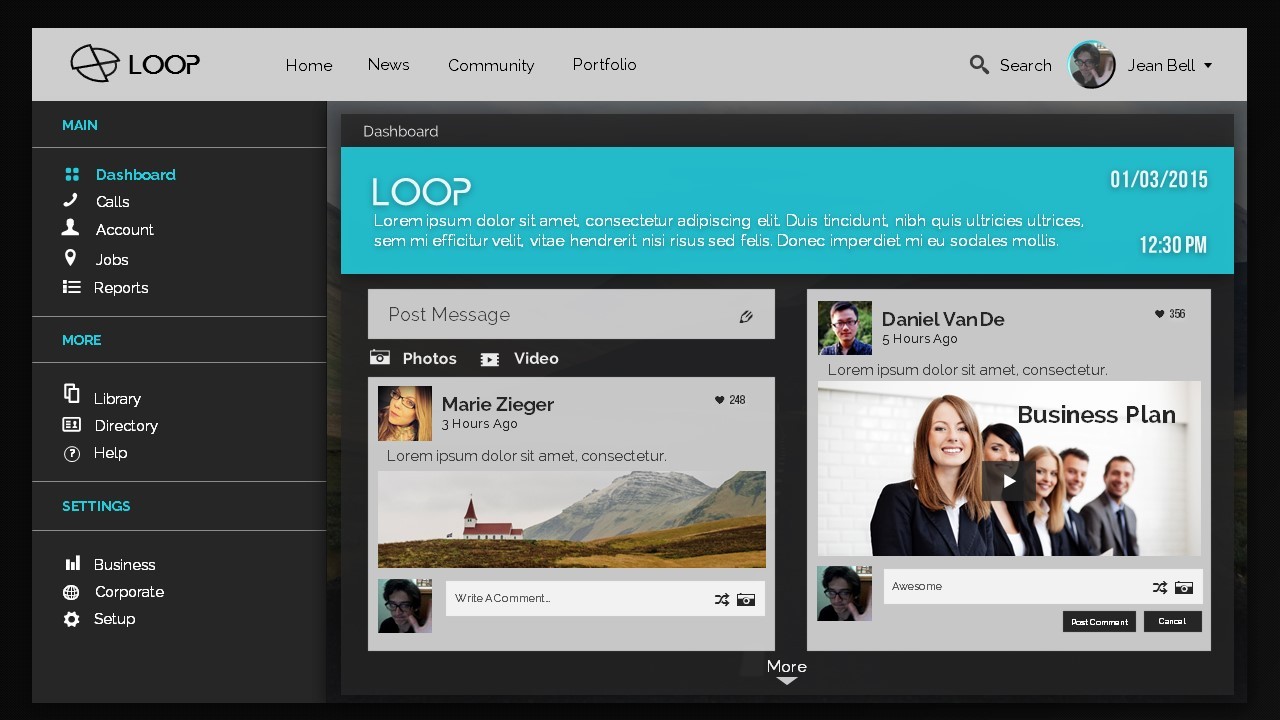This screenshot has width=1280, height=720.
Task: Toggle the heart on Daniel Van De's post
Action: 1159,313
